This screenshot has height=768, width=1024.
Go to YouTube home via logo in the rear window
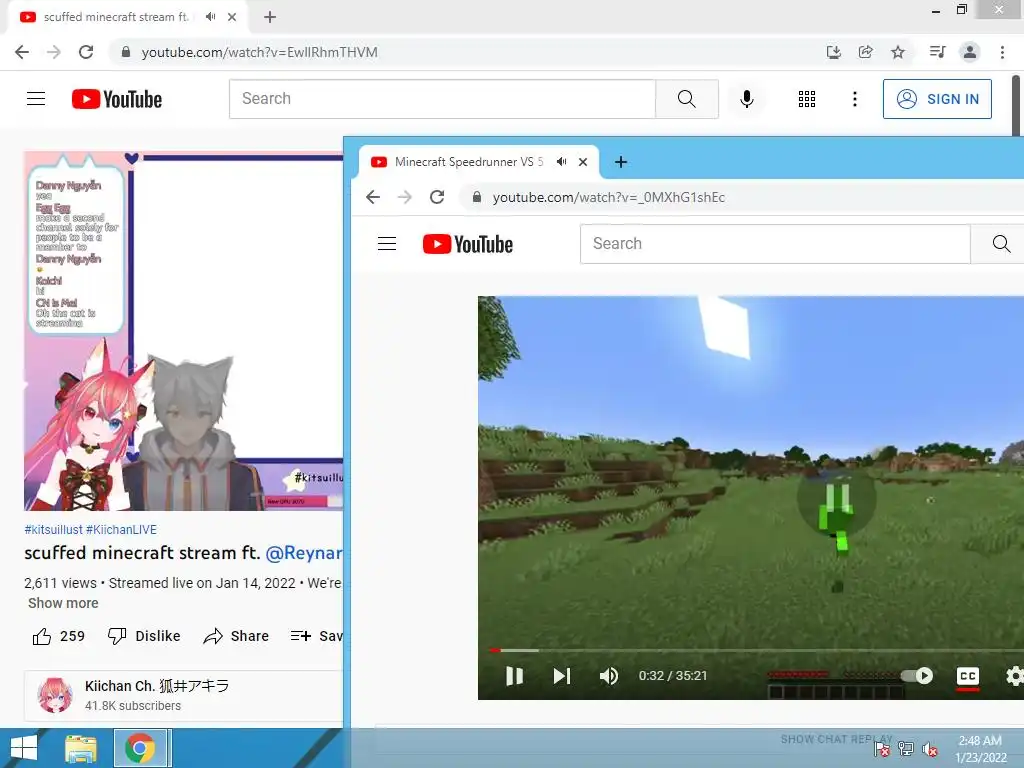click(117, 99)
